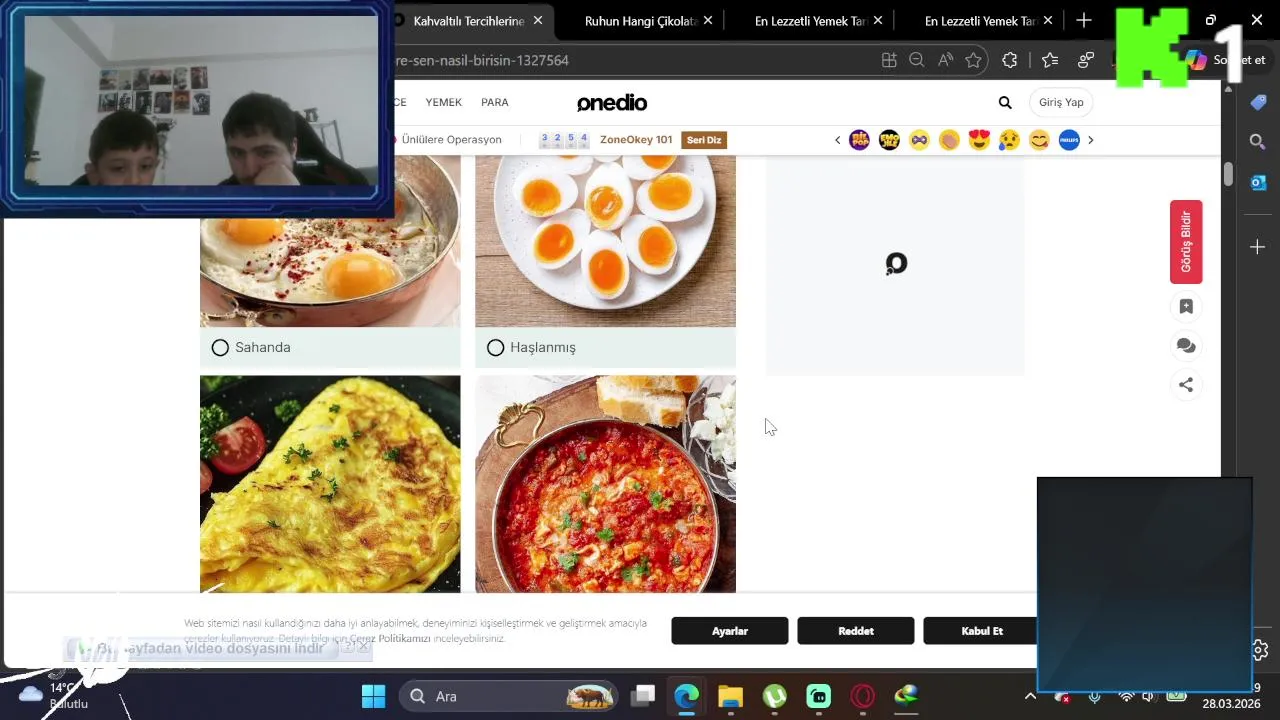Open the browser profile sync icon
This screenshot has height=720, width=1280.
point(1086,60)
